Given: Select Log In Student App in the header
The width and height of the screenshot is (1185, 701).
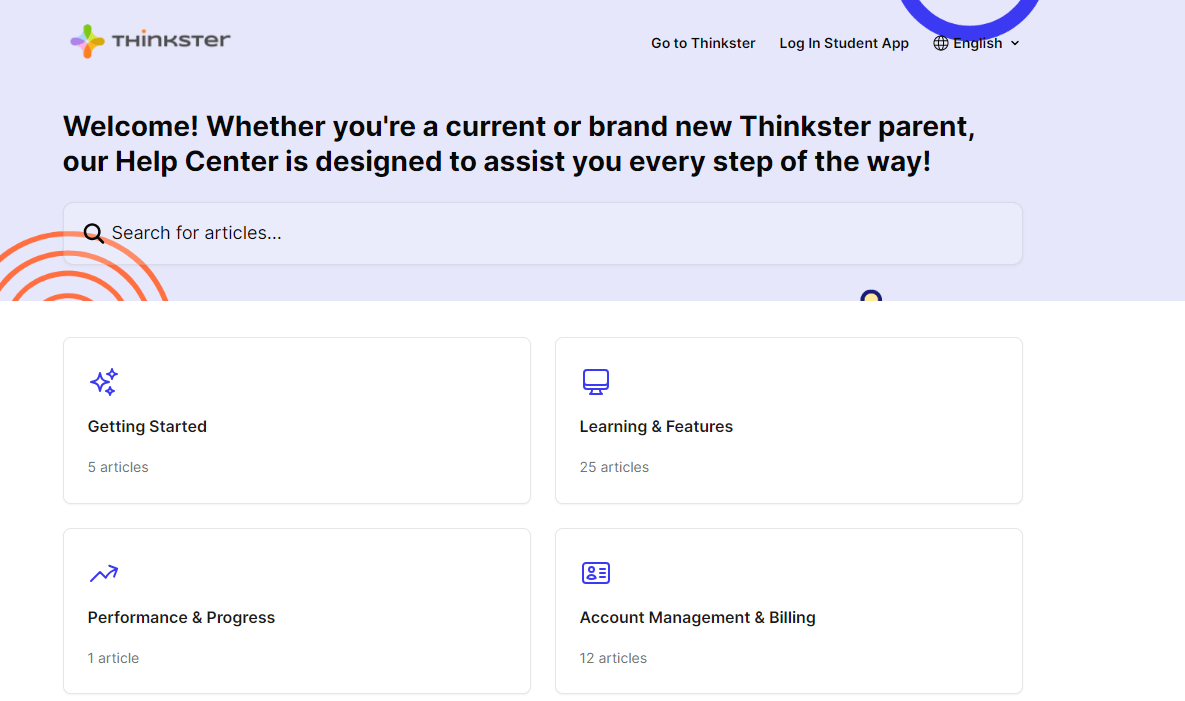Looking at the screenshot, I should click(843, 43).
